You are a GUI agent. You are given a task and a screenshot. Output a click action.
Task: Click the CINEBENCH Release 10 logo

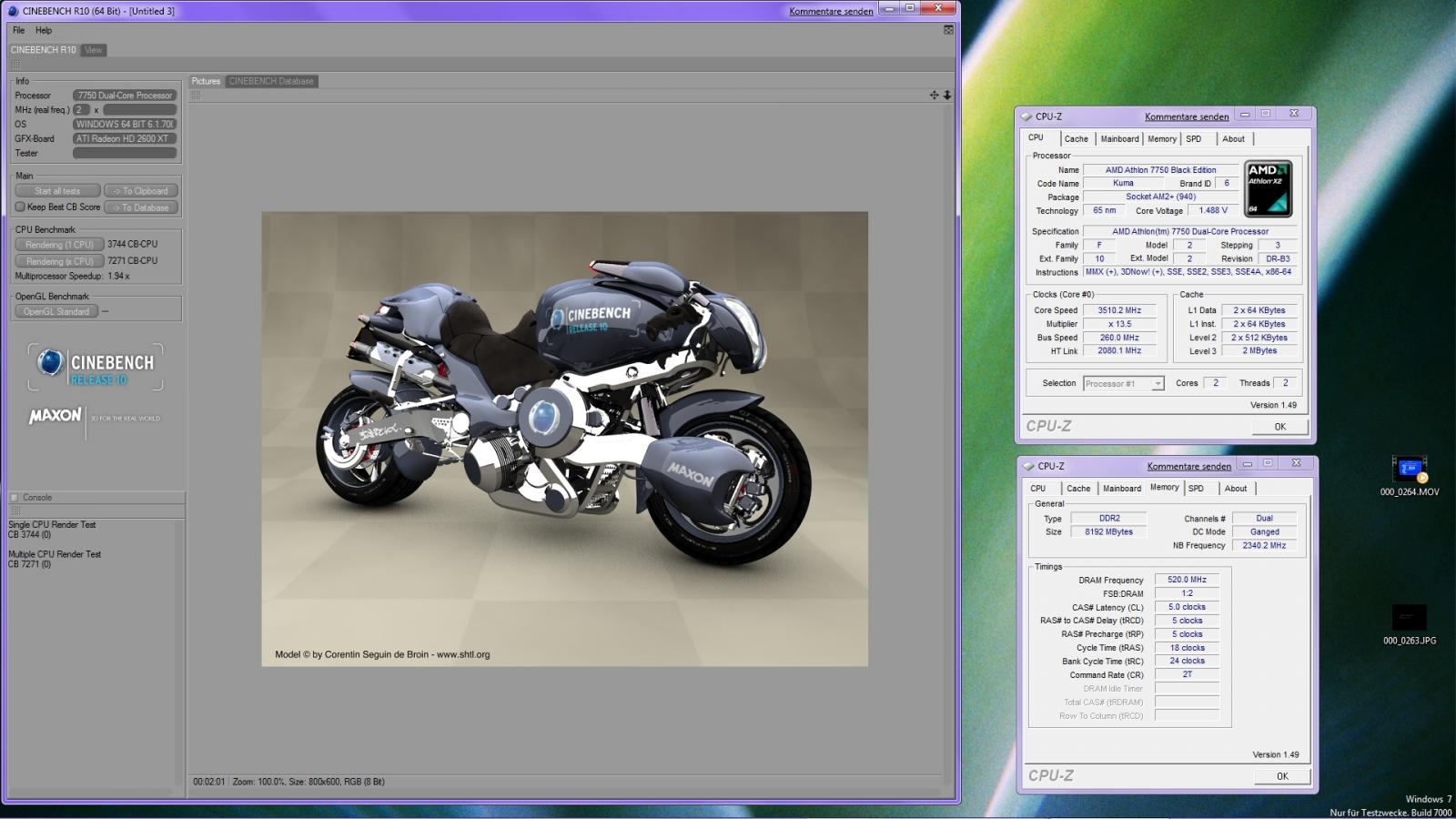click(96, 368)
